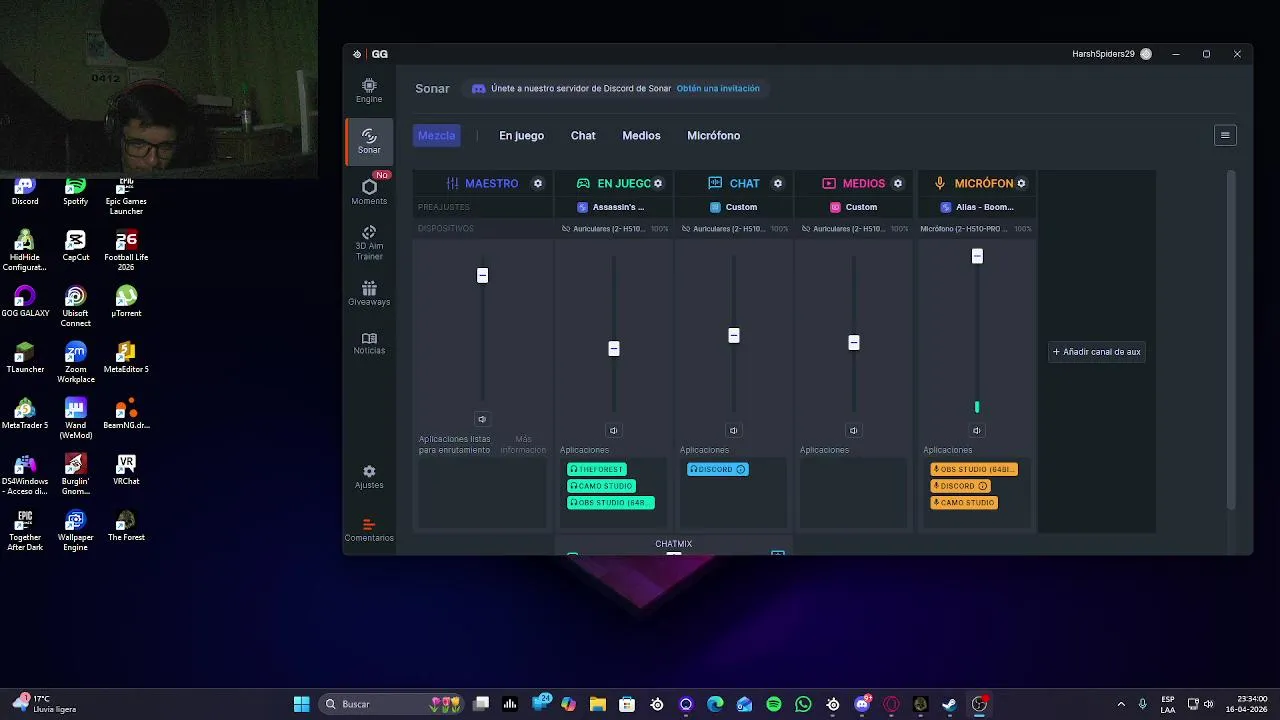Screen dimensions: 1280x720
Task: Click the Medios volume slider handle
Action: point(853,342)
